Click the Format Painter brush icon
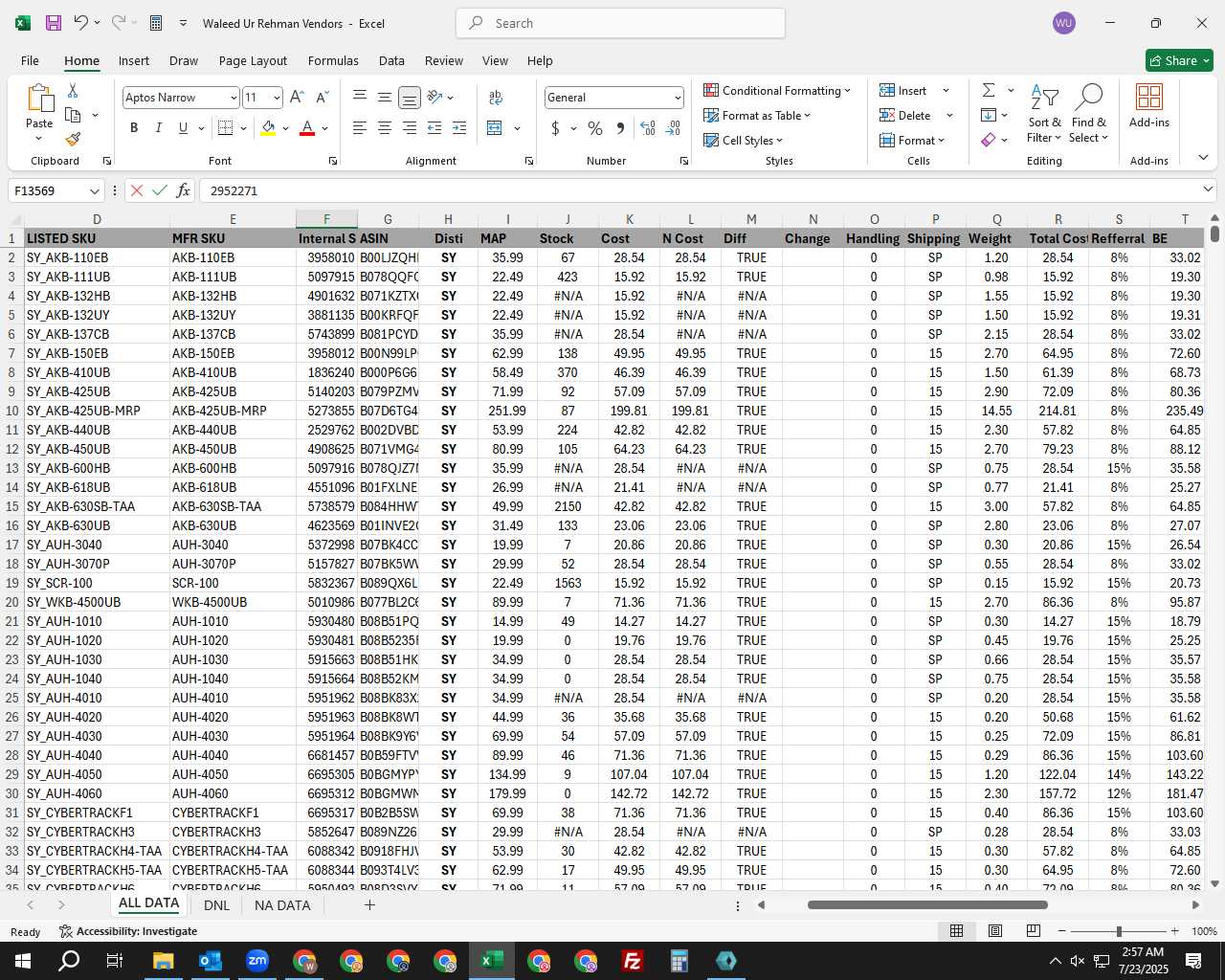1225x980 pixels. tap(73, 139)
